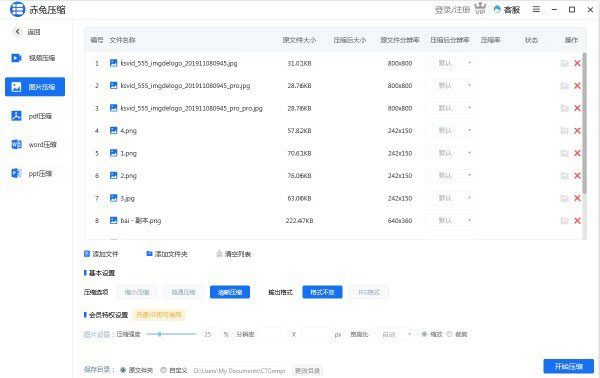
Task: Switch to 图片压缩 image compression tab
Action: pyautogui.click(x=35, y=87)
